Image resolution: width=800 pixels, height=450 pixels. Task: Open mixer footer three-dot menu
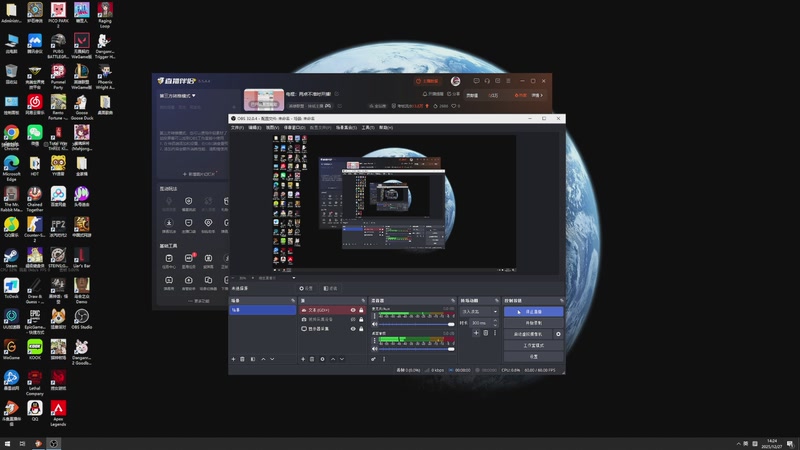(384, 359)
